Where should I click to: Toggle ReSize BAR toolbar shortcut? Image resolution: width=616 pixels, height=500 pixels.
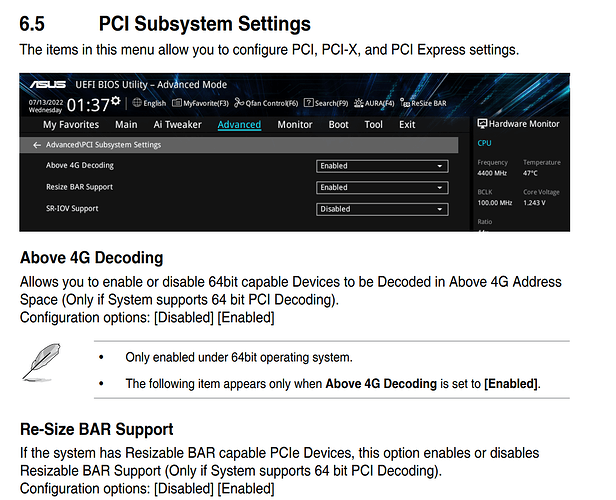click(423, 103)
